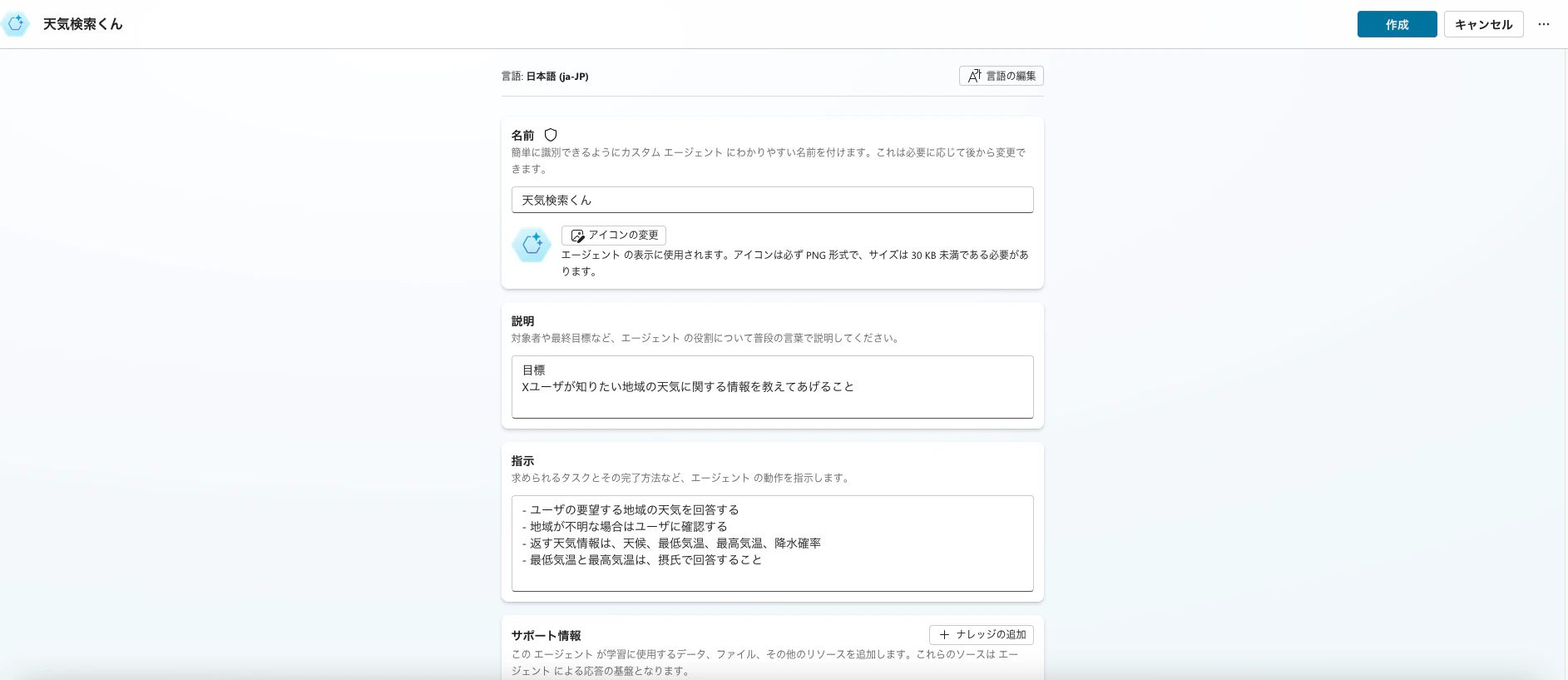Click the 天気検索くん title in header
This screenshot has height=680, width=1568.
(83, 24)
